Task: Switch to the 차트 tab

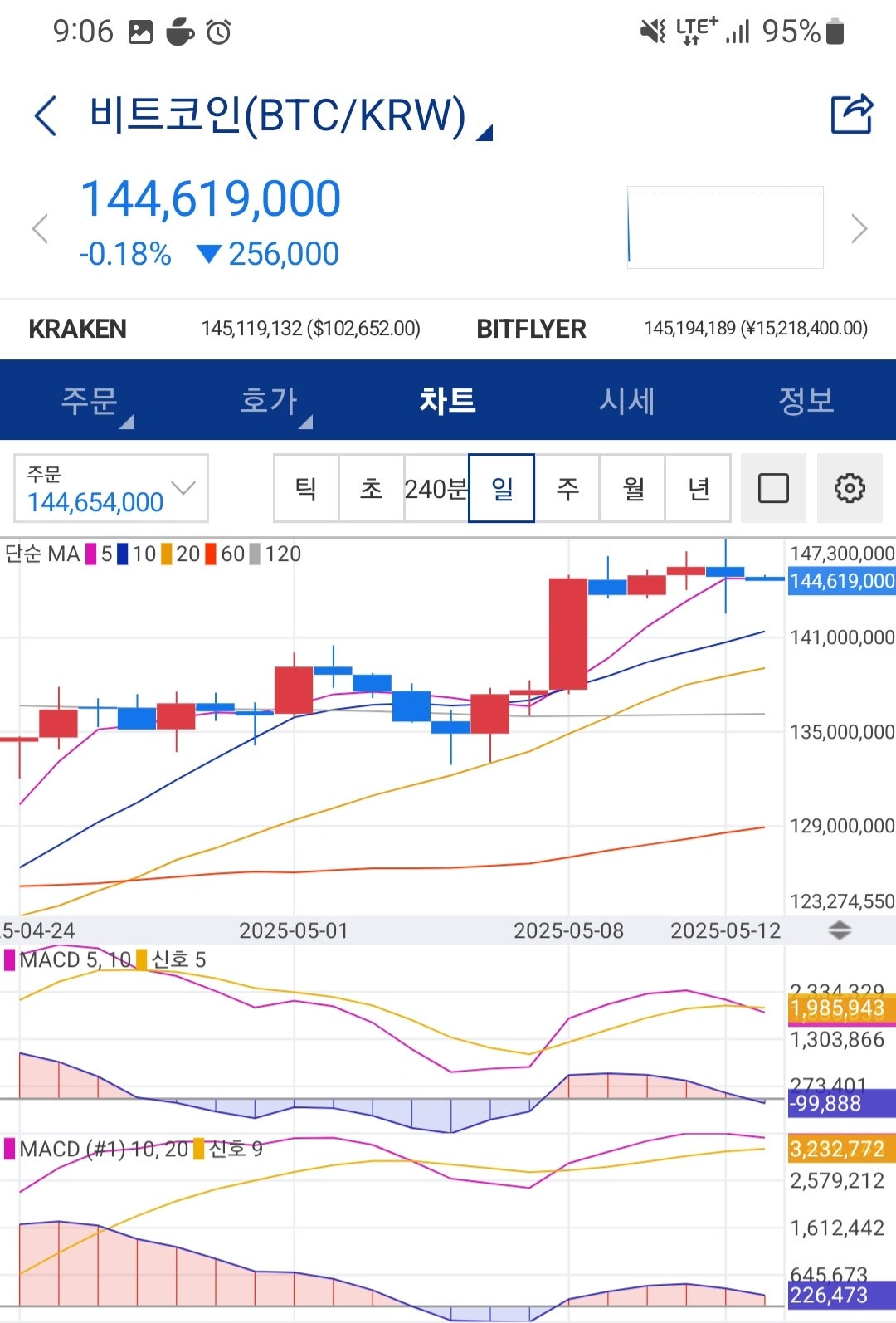Action: tap(448, 400)
